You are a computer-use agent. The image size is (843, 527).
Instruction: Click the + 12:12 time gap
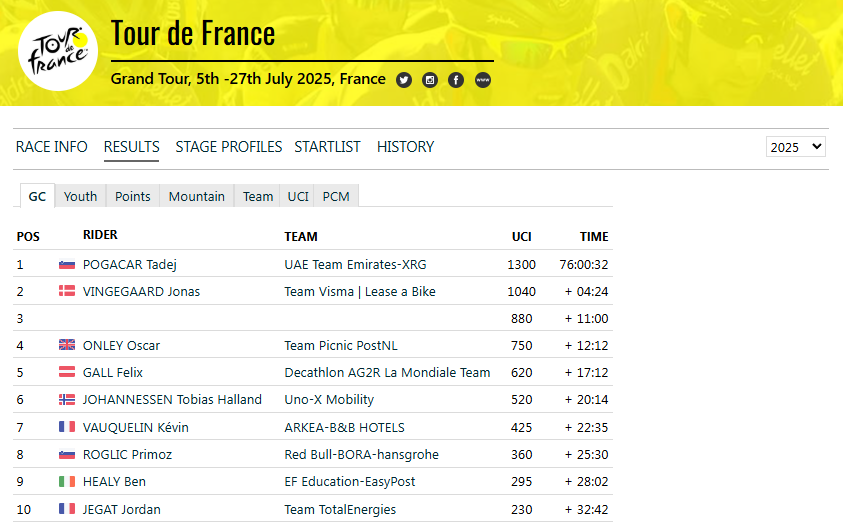pyautogui.click(x=587, y=345)
